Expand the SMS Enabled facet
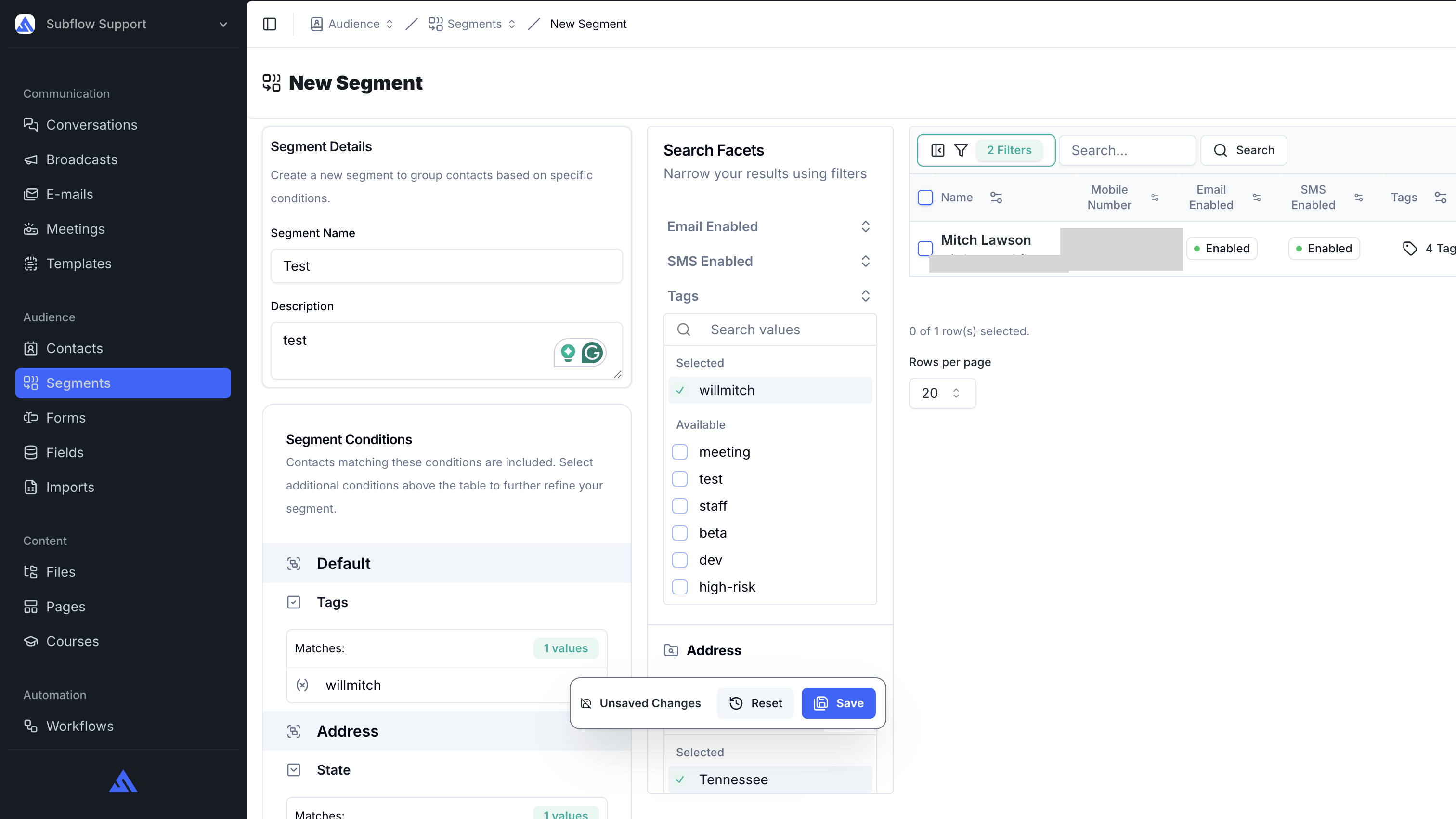1456x819 pixels. pos(769,261)
